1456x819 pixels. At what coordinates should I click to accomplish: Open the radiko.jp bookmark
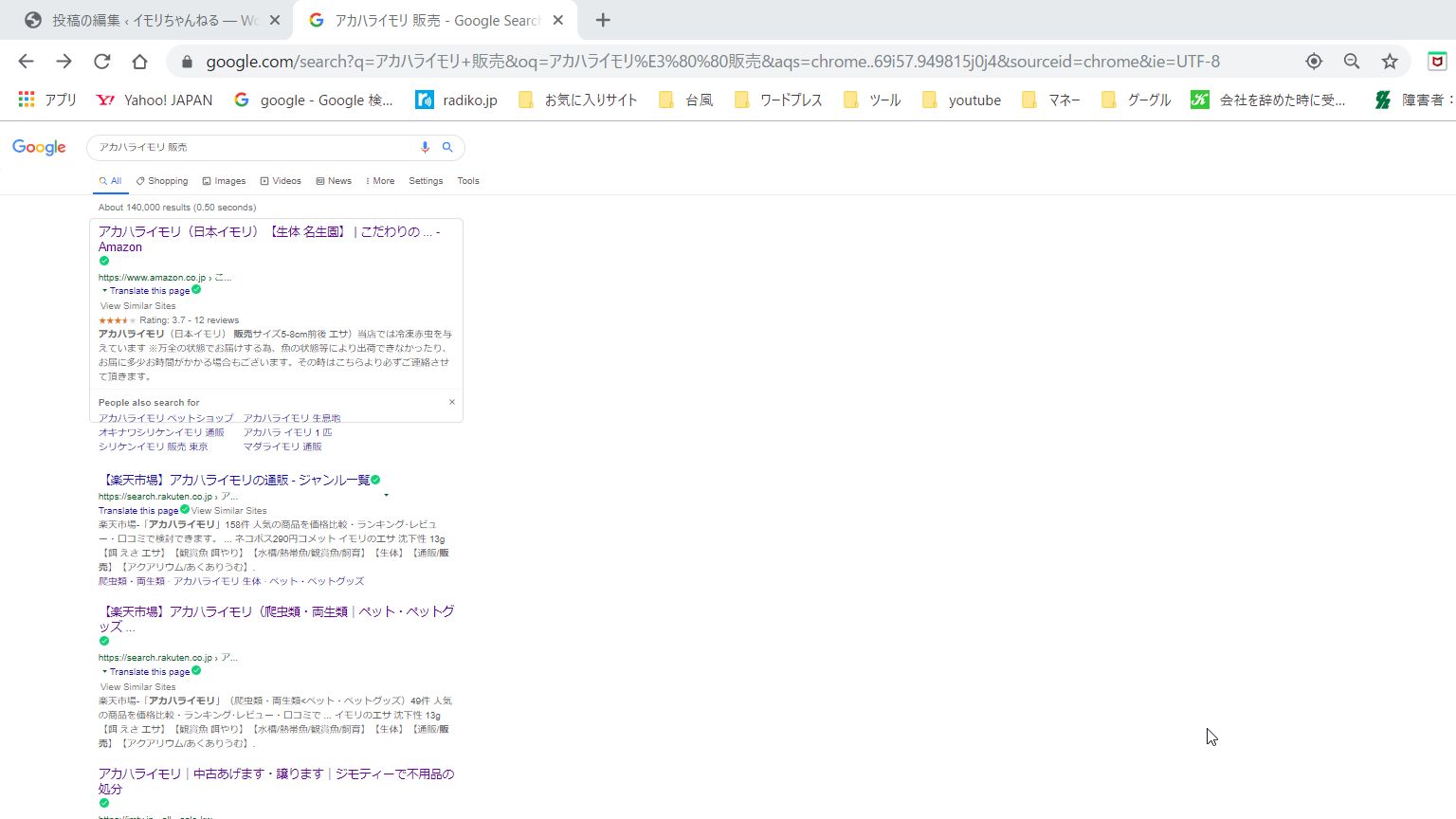[456, 100]
